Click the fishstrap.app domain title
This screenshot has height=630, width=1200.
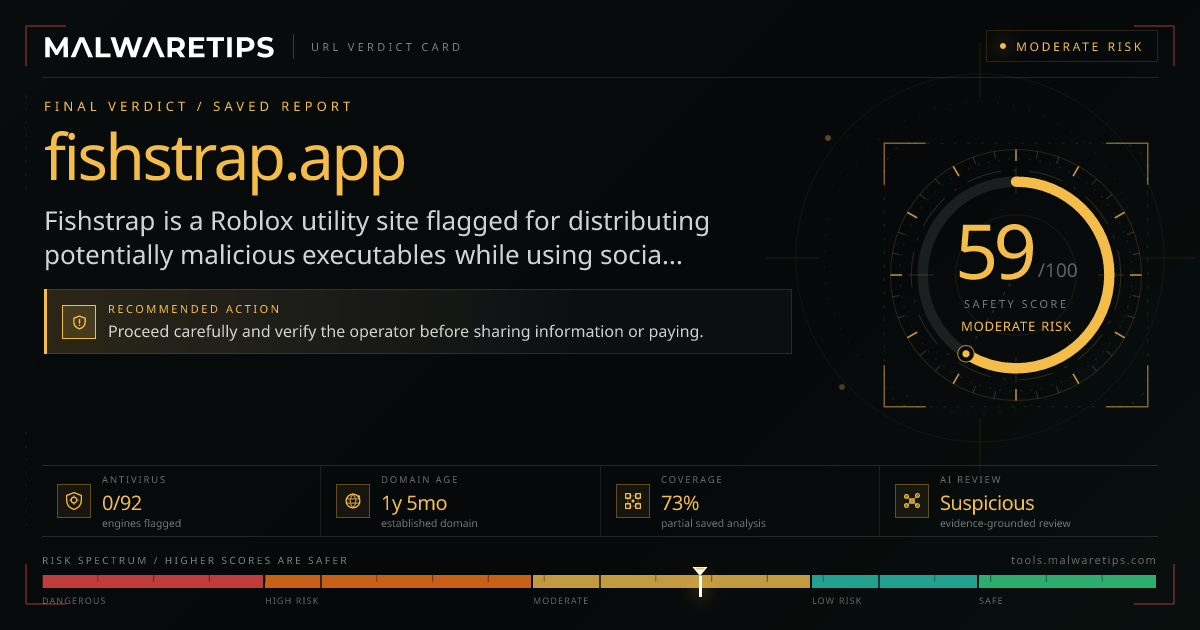tap(225, 159)
